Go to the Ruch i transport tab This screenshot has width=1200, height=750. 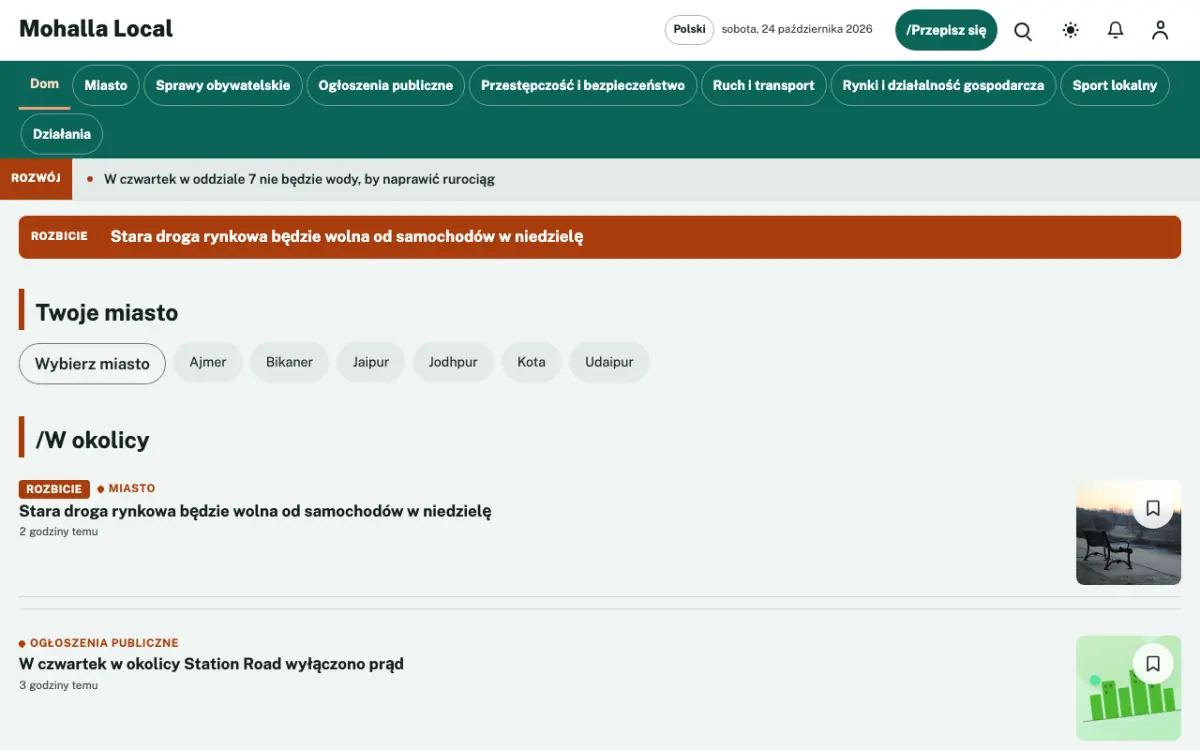764,86
